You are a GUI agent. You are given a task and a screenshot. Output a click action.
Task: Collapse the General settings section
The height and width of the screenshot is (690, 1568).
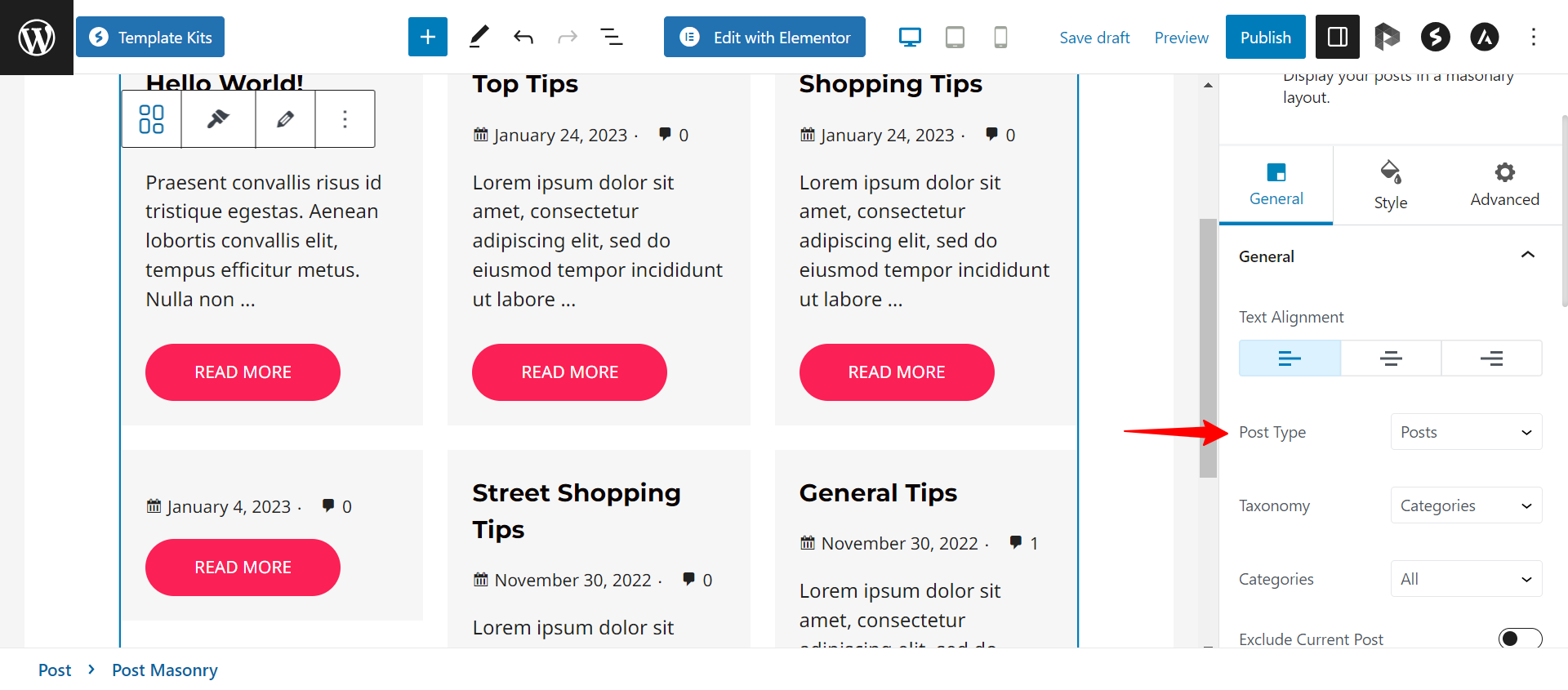tap(1527, 256)
